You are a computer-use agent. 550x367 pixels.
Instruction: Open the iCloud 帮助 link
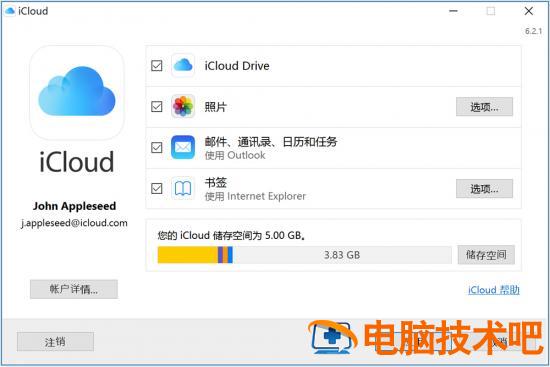point(494,290)
